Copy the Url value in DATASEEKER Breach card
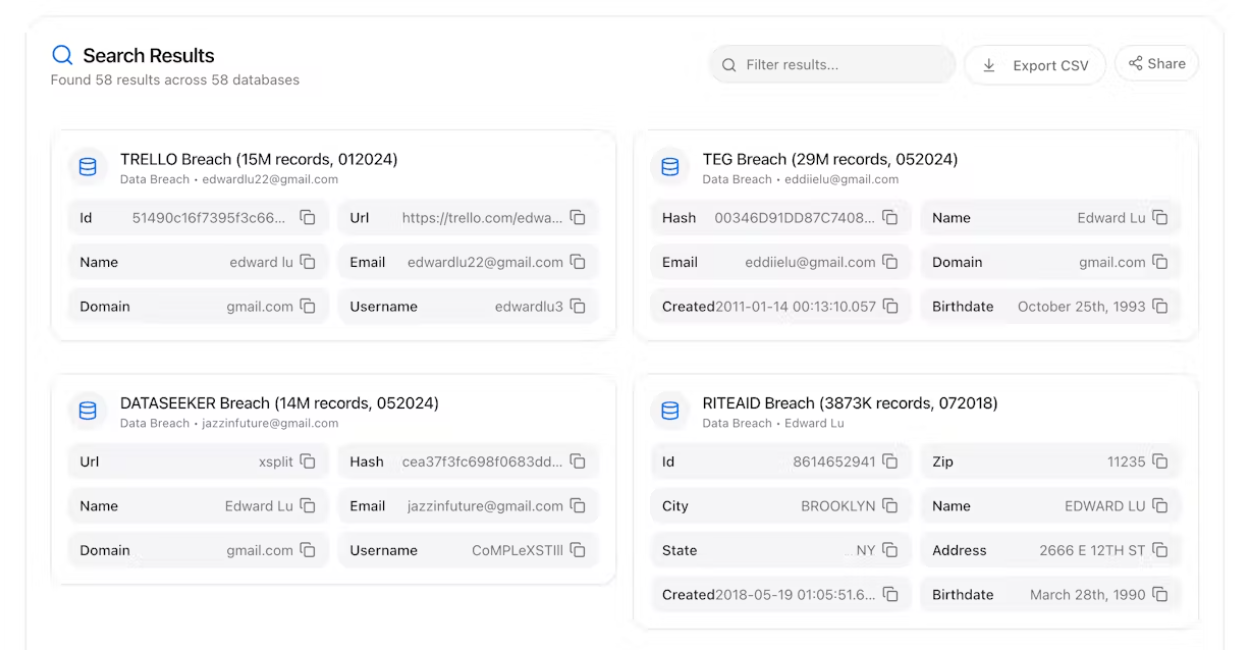Screen dimensions: 1247x650 [308, 462]
